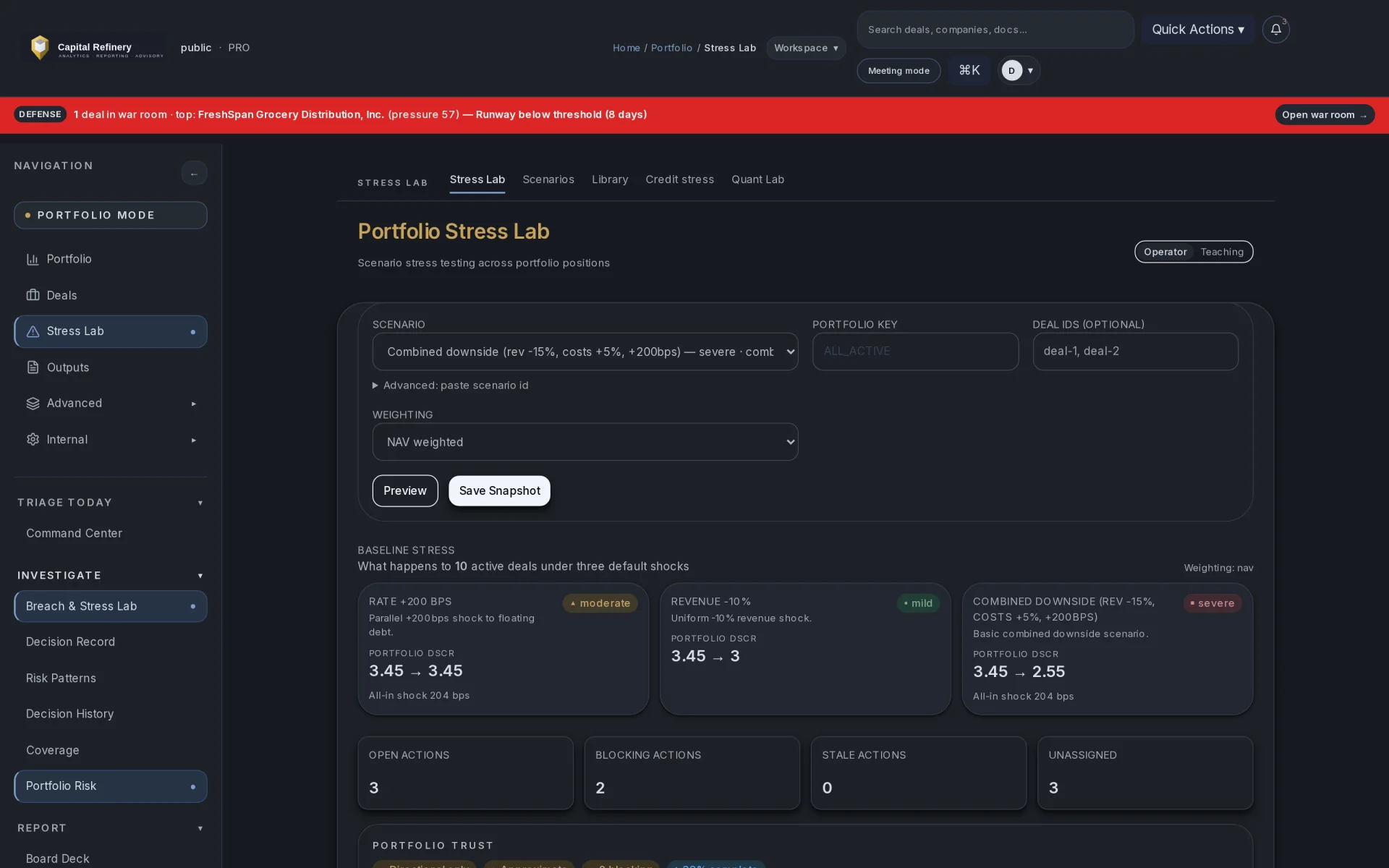Viewport: 1389px width, 868px height.
Task: Click the Portfolio Key field
Action: tap(915, 352)
